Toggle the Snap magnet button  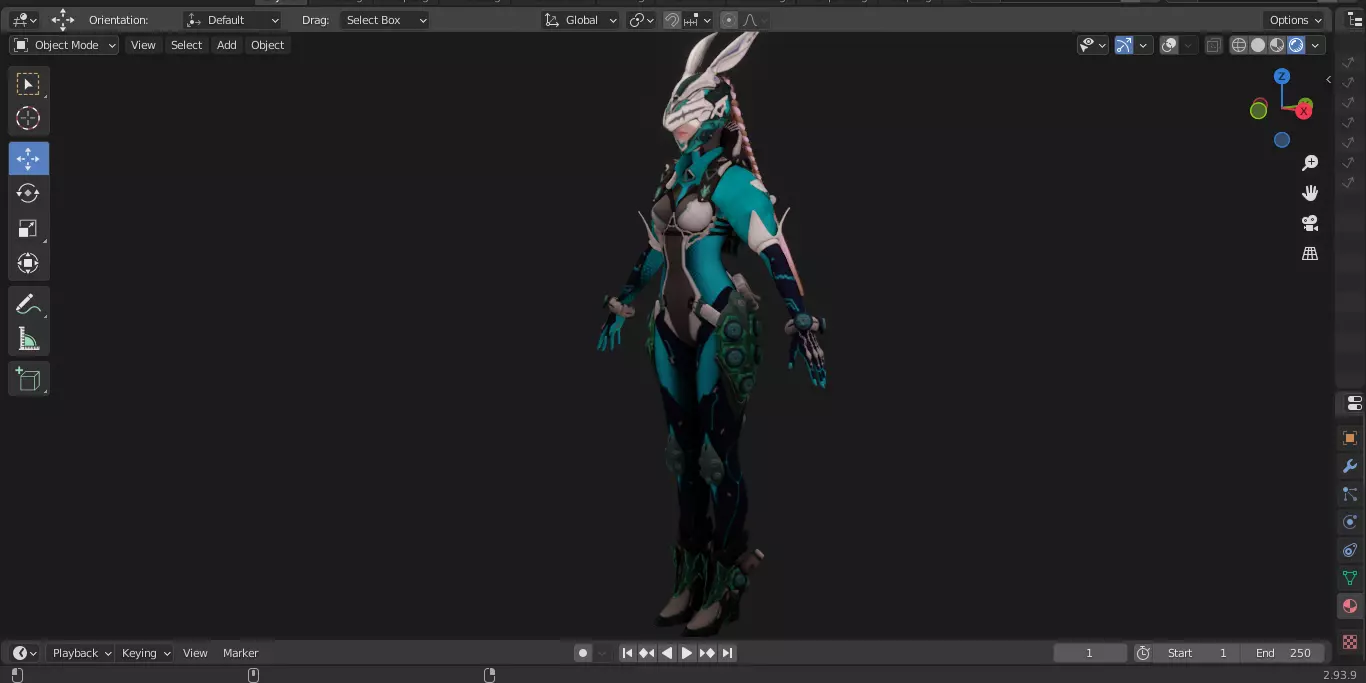point(672,20)
